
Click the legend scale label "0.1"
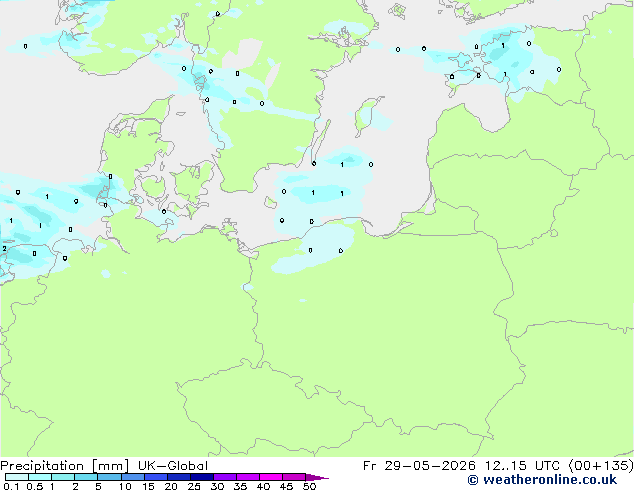11,486
